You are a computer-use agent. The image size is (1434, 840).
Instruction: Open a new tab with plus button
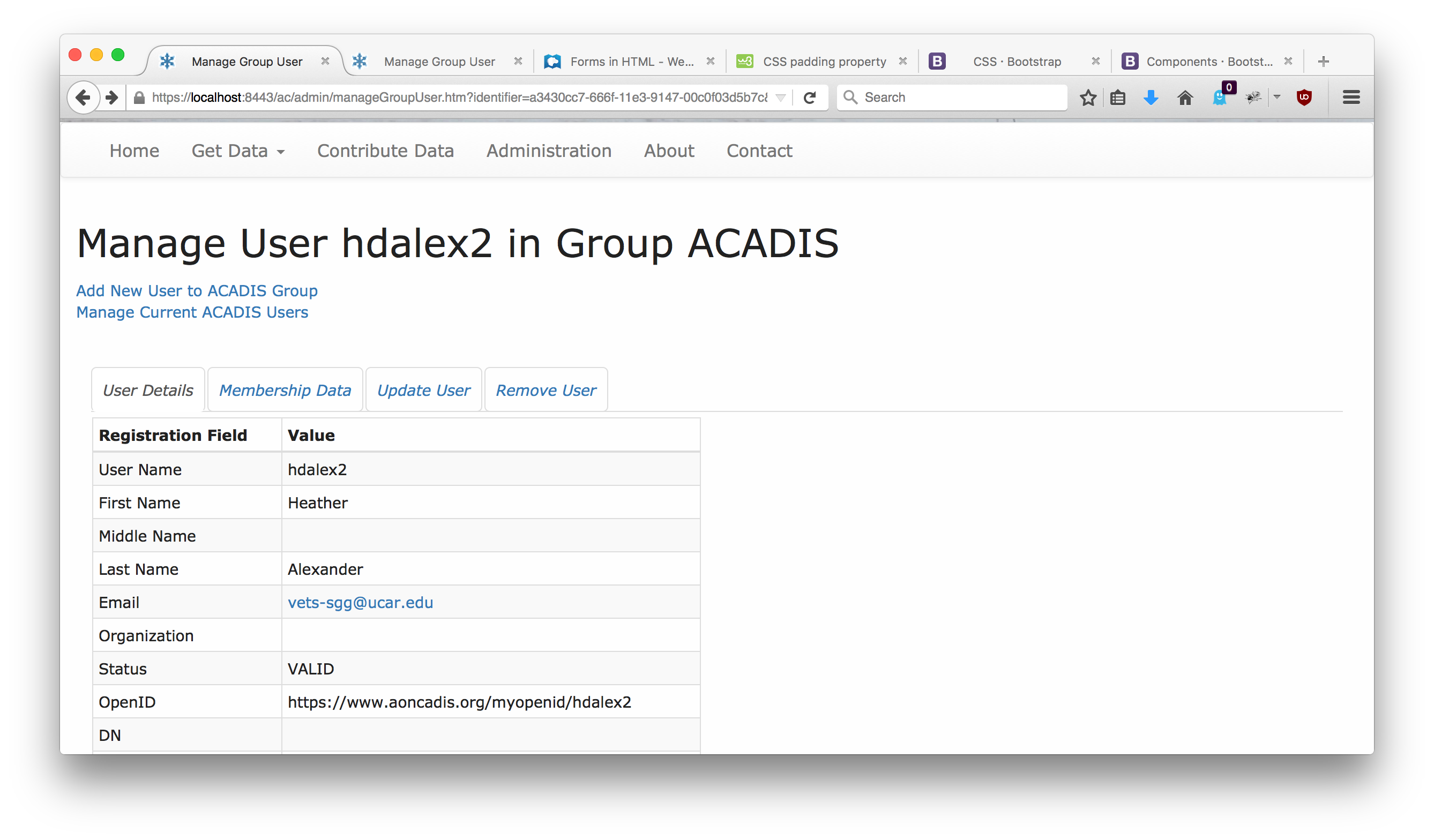pos(1324,62)
